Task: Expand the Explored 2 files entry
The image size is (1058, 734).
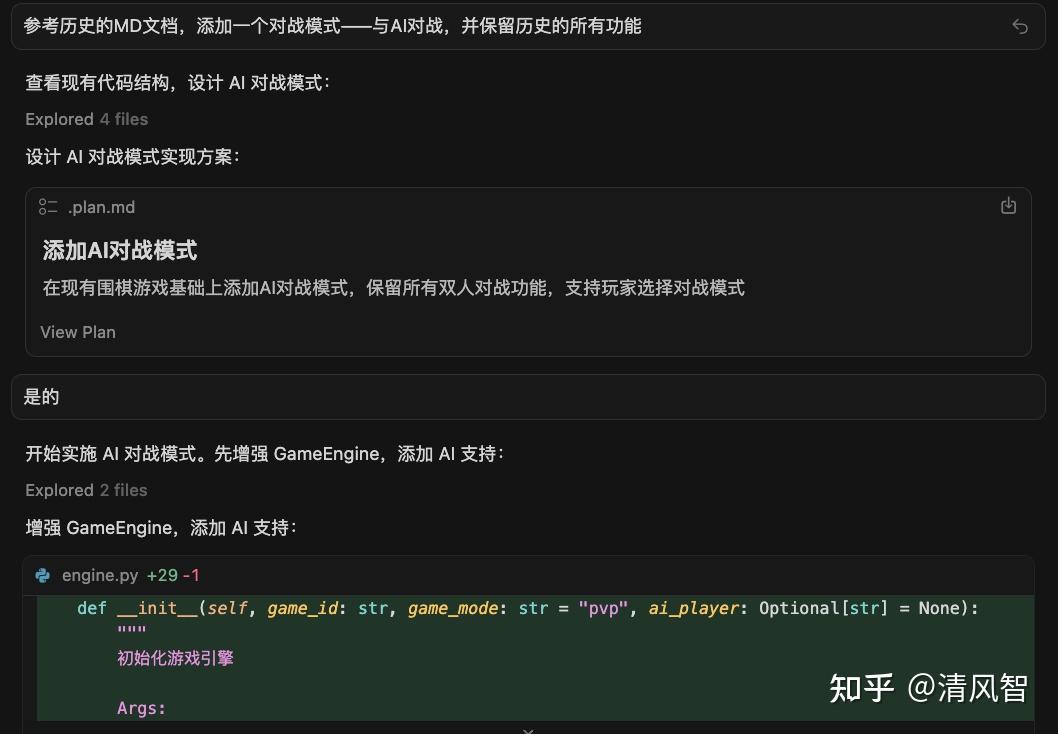Action: coord(86,490)
